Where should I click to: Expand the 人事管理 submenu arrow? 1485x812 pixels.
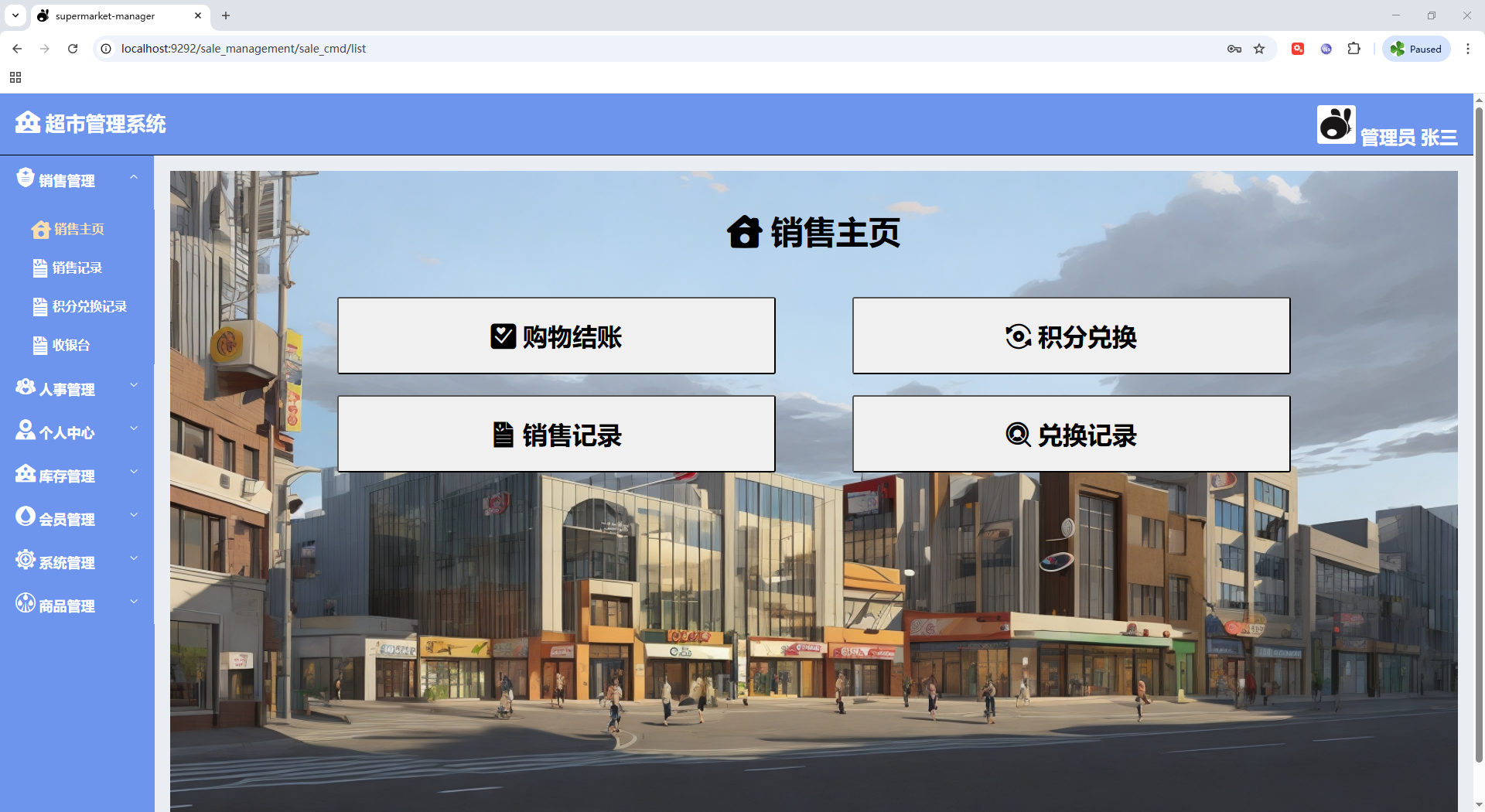coord(134,385)
